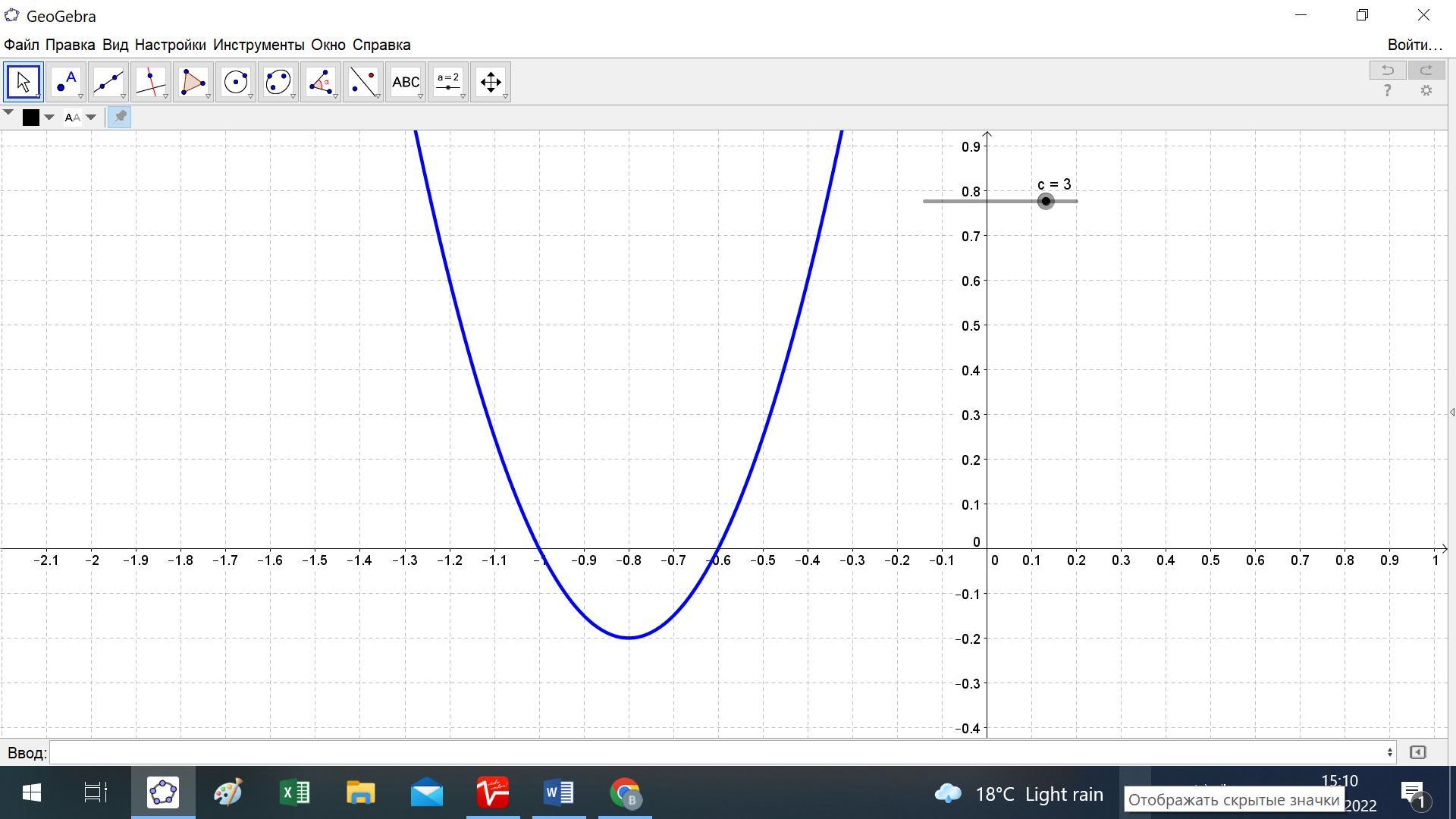1456x819 pixels.
Task: Open File Explorer from the taskbar
Action: pos(361,793)
